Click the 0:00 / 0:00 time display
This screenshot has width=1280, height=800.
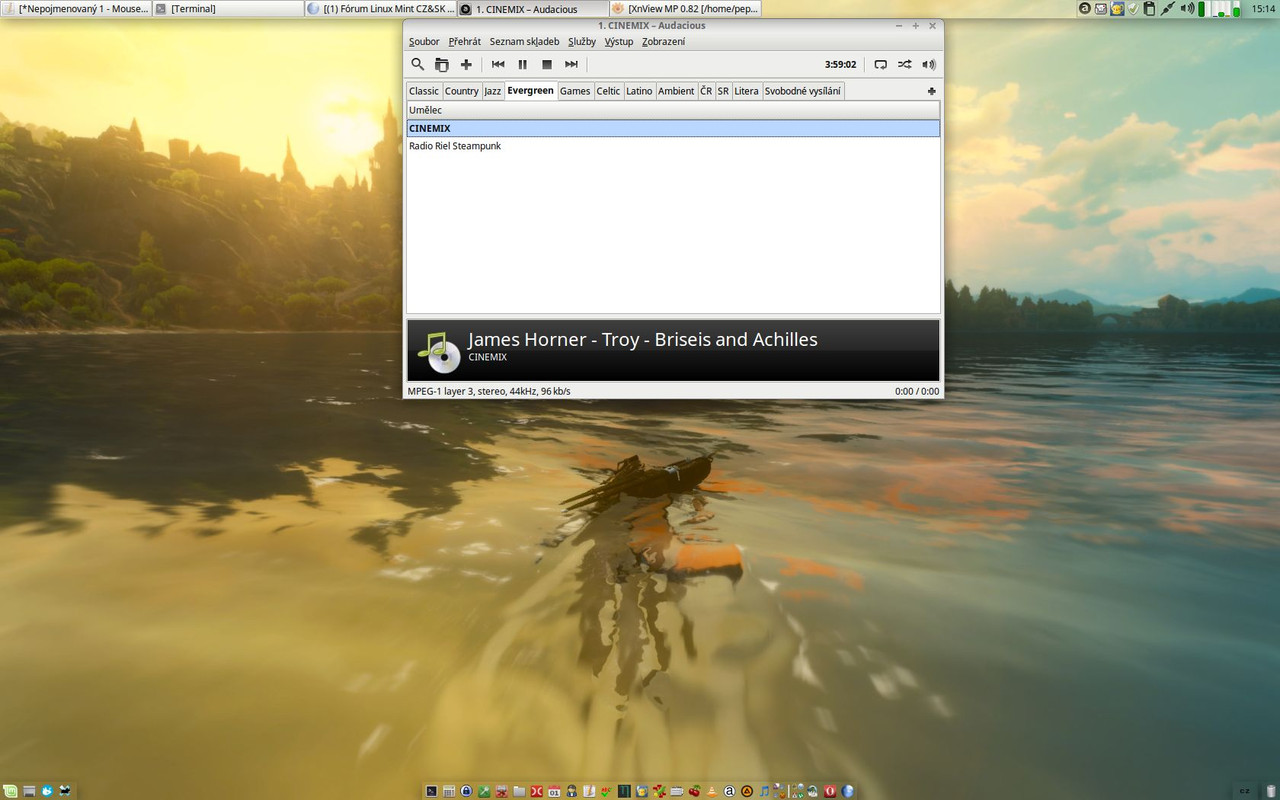pos(917,391)
